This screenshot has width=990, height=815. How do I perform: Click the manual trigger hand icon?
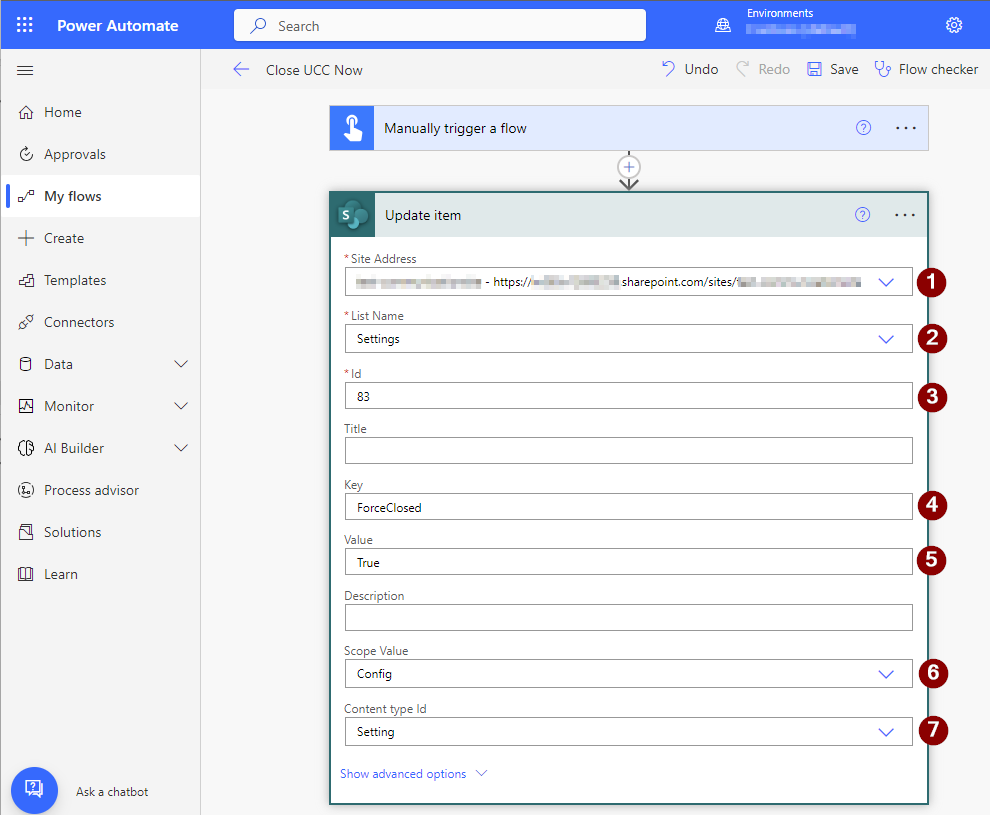pyautogui.click(x=352, y=128)
